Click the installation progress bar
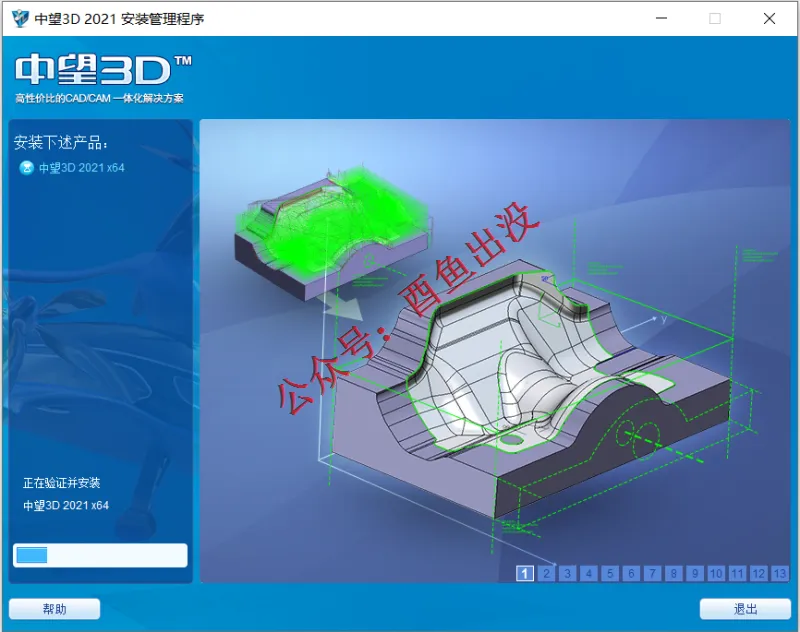 [100, 555]
